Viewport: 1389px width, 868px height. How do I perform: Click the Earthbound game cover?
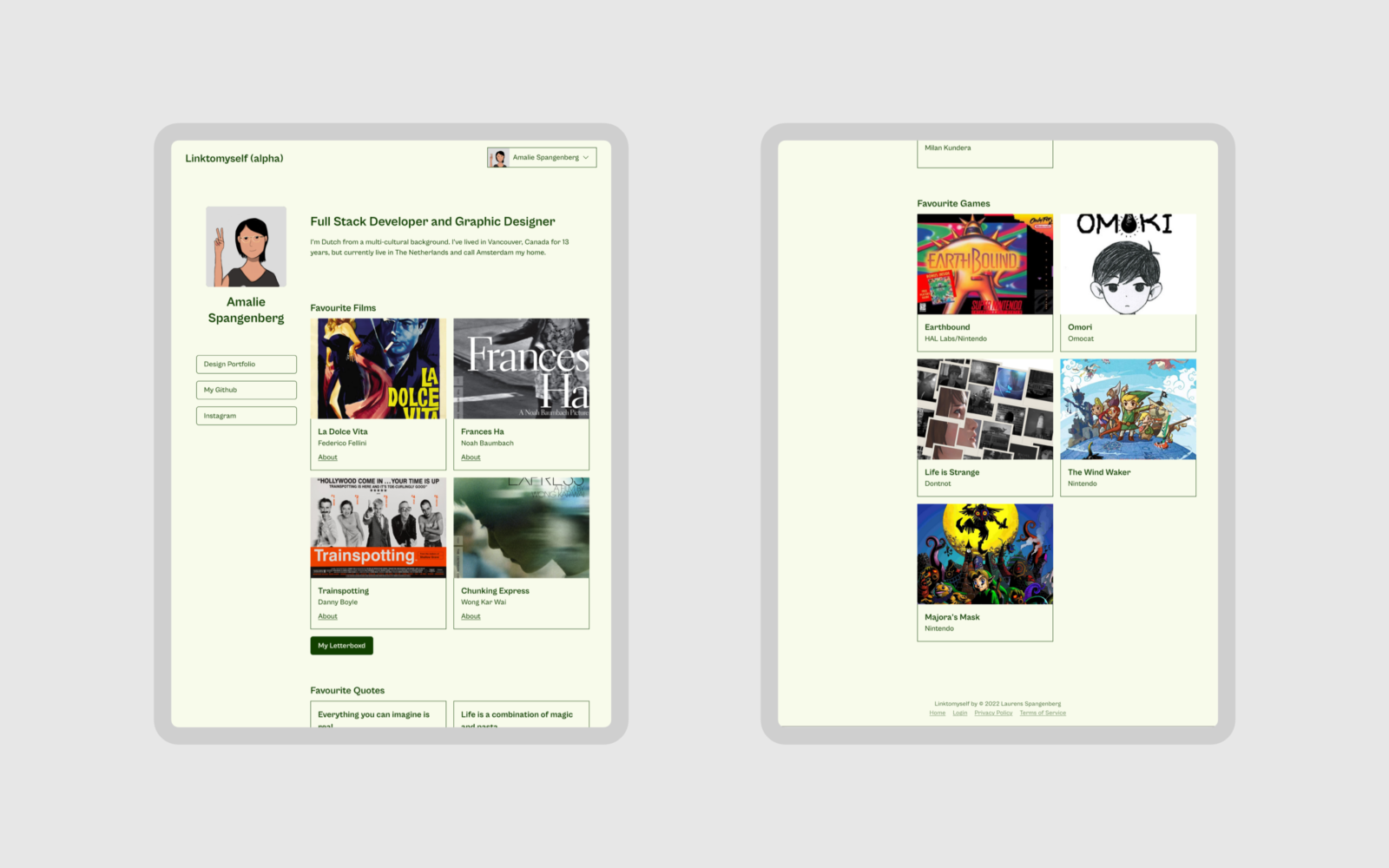[x=984, y=264]
